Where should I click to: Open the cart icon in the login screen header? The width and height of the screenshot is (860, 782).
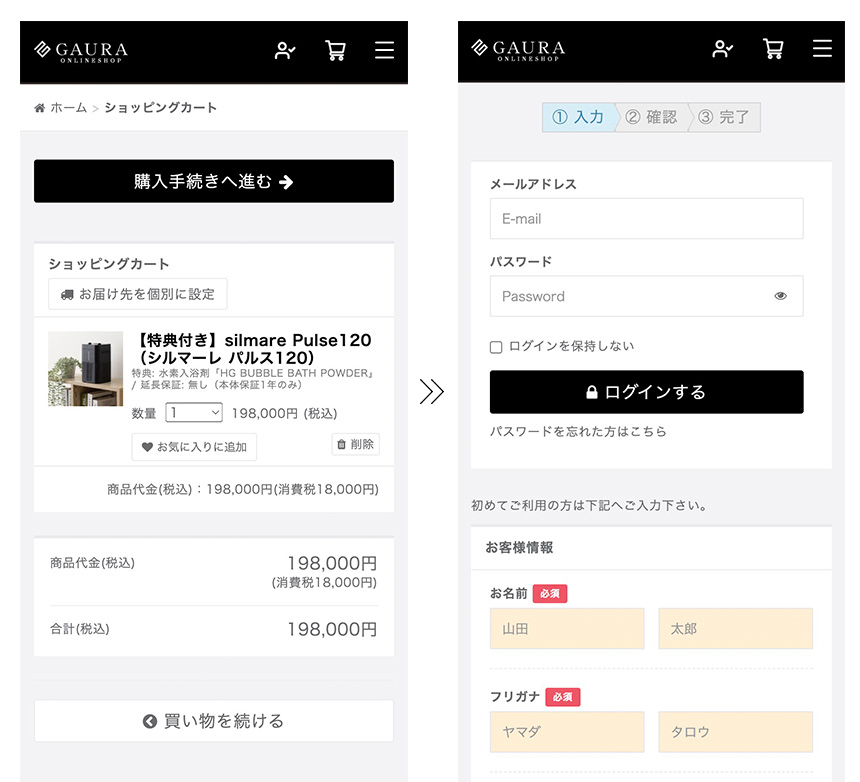tap(773, 49)
